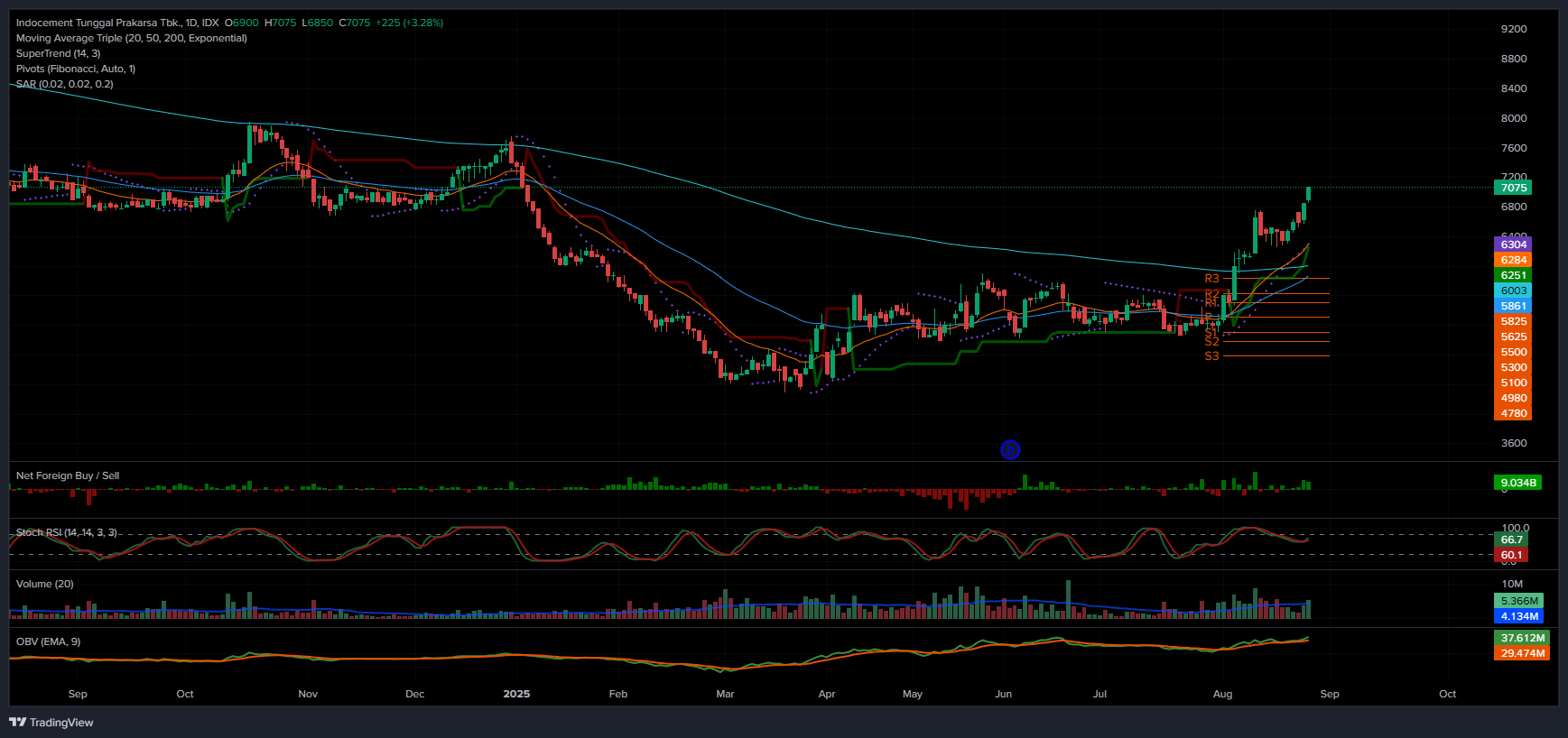
Task: Click the purple 6304 price label
Action: (x=1513, y=244)
